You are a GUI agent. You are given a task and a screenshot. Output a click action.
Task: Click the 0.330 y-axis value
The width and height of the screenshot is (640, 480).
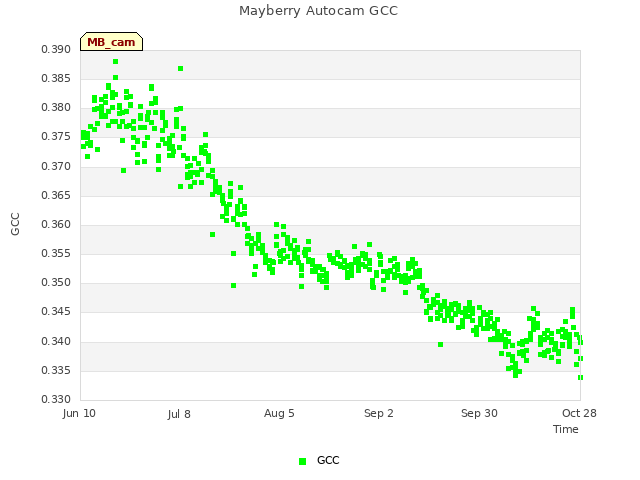[56, 399]
